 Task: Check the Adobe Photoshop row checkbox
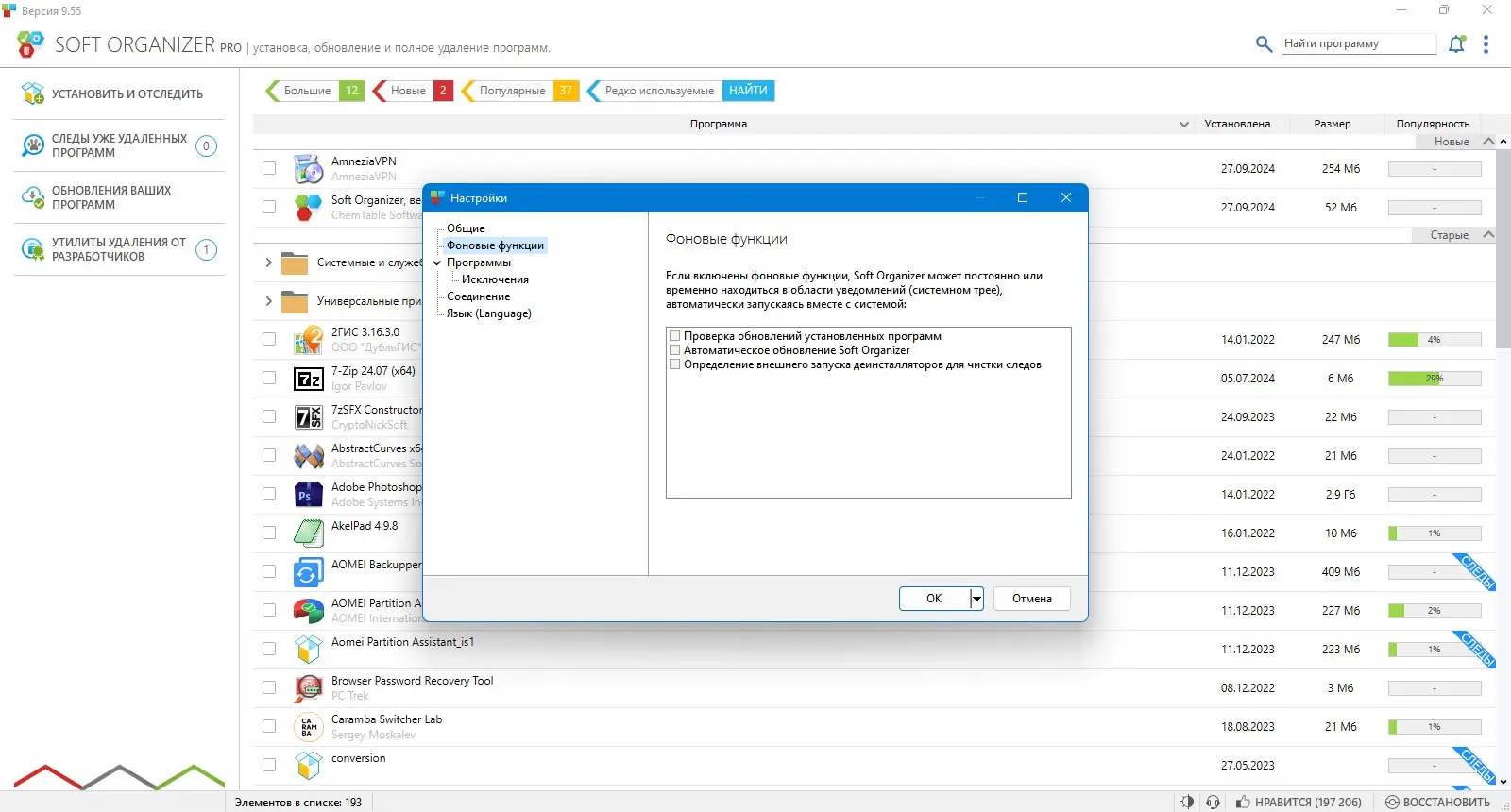269,495
